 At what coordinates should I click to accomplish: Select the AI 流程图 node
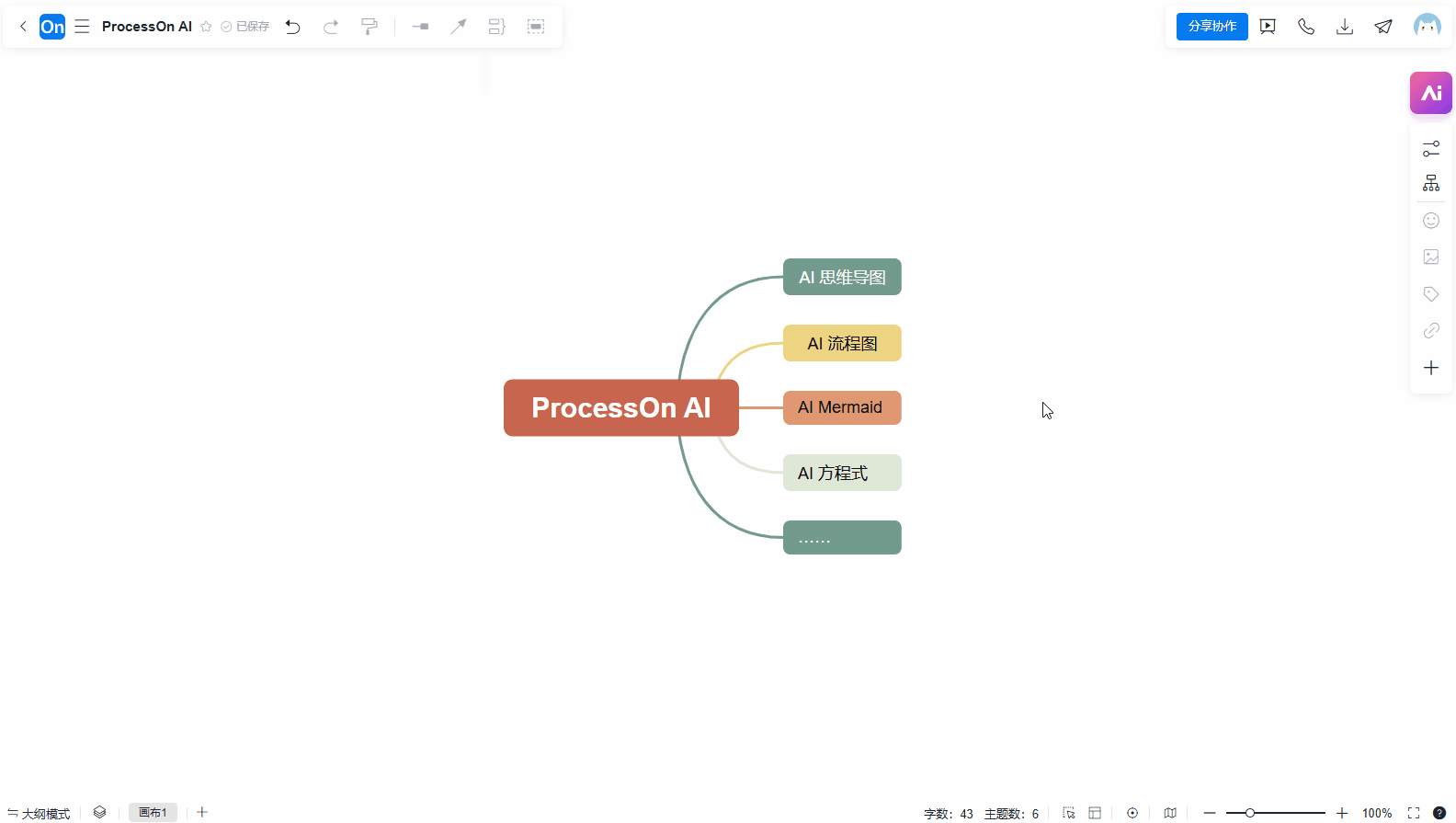pyautogui.click(x=842, y=343)
